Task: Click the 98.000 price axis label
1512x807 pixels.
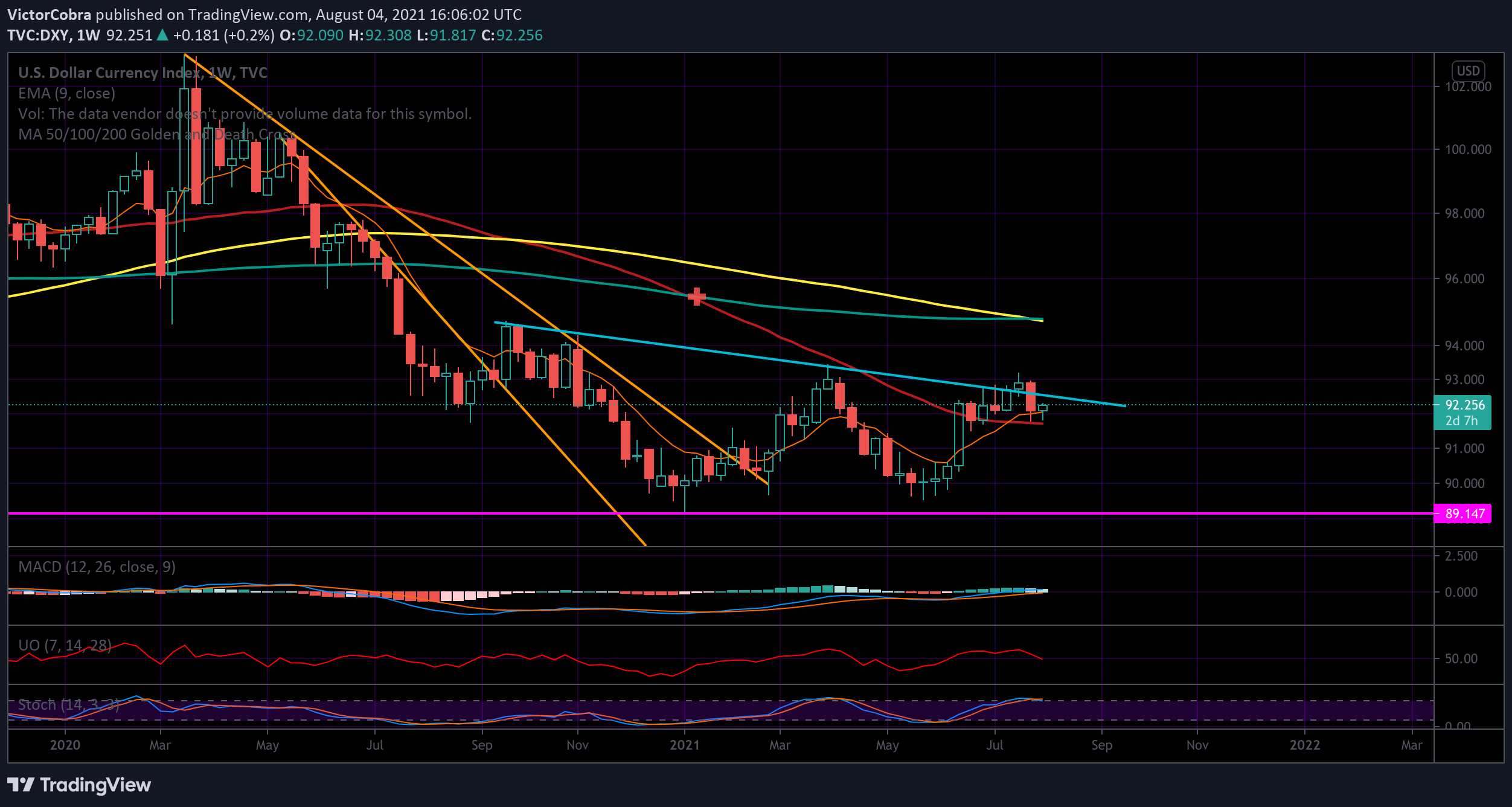Action: pos(1464,213)
